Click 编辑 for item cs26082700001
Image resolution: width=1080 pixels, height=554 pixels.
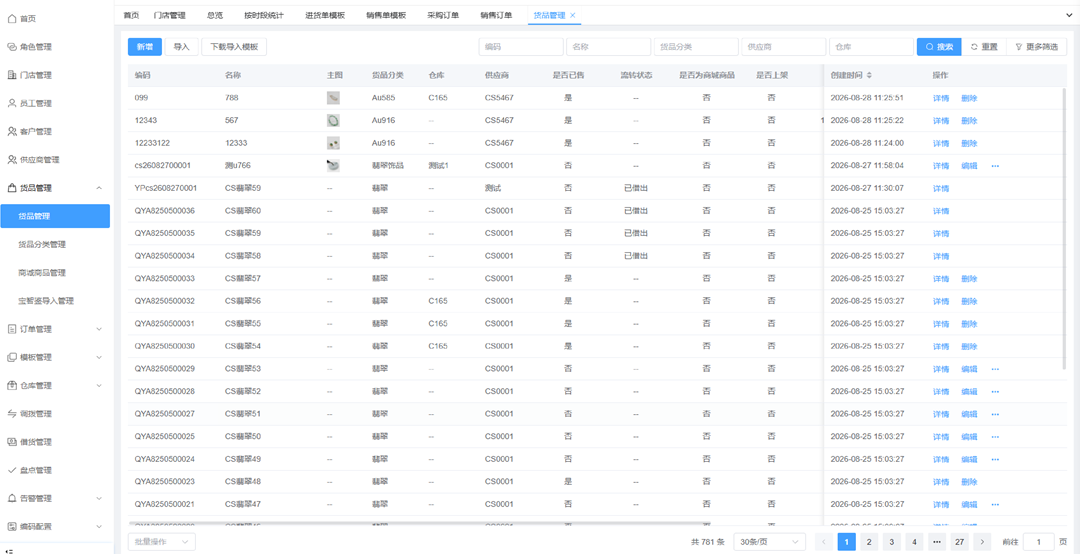[x=969, y=166]
